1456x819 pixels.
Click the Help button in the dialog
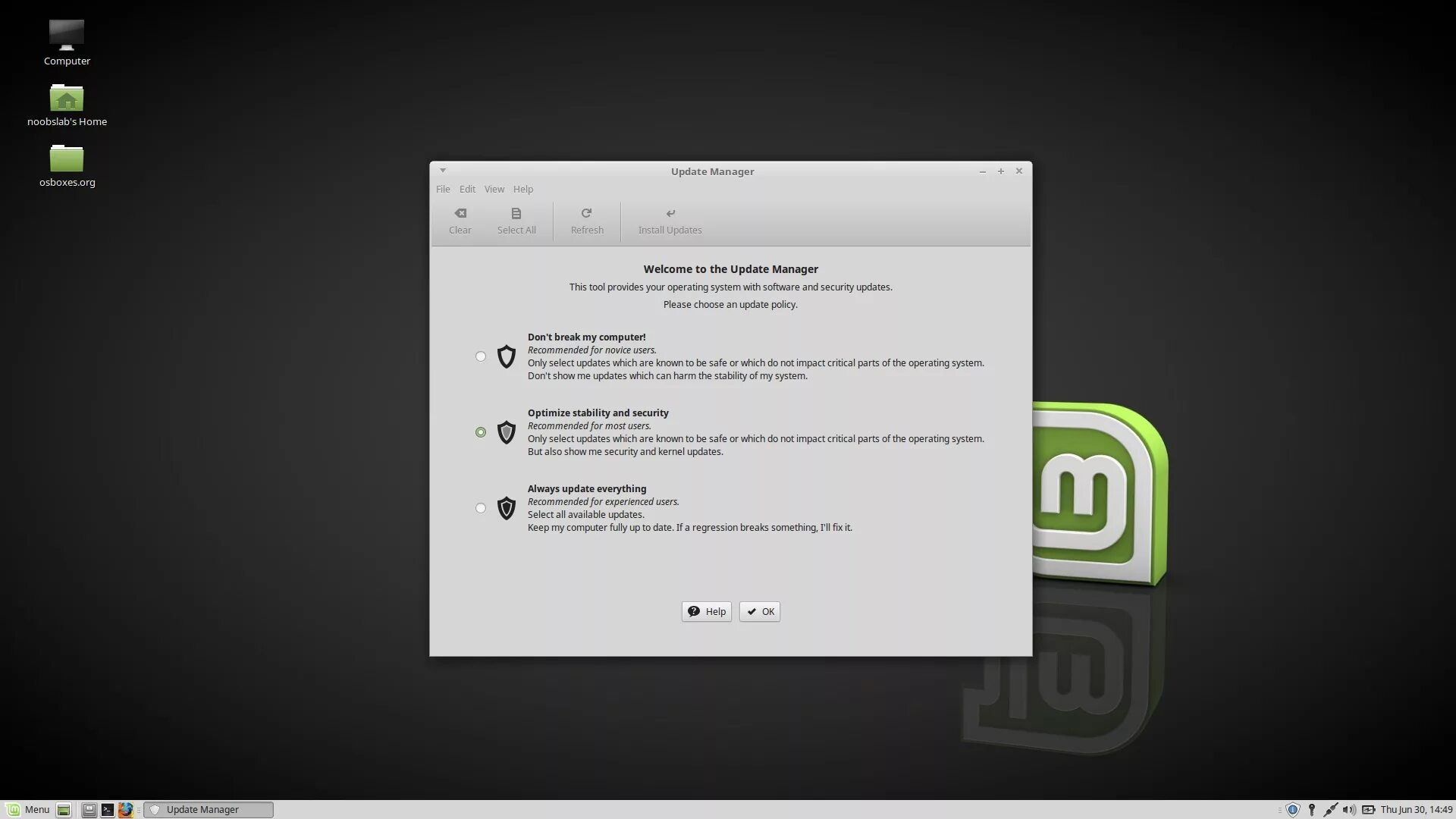click(707, 611)
